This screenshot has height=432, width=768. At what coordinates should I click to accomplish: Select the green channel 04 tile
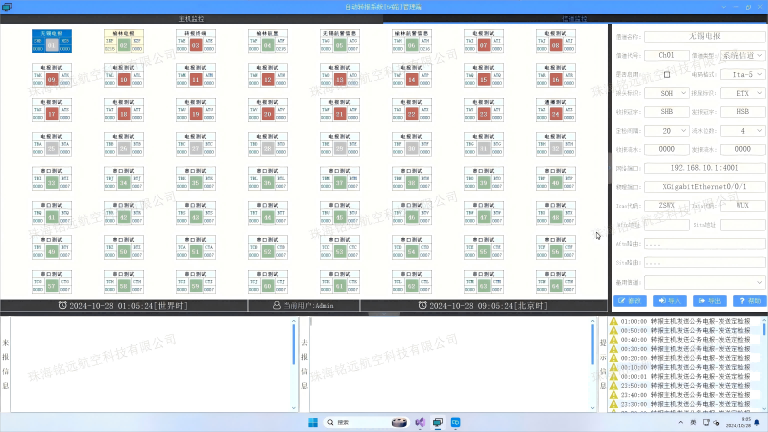pos(268,41)
